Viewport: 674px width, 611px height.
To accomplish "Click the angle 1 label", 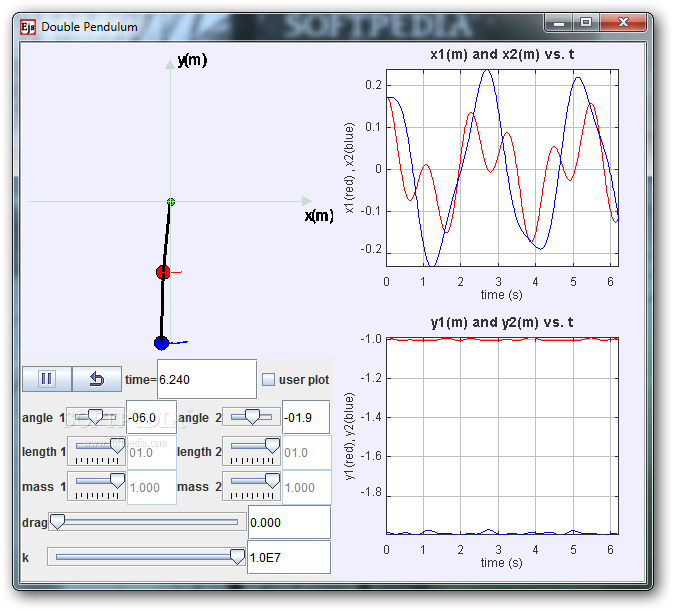I will [43, 418].
